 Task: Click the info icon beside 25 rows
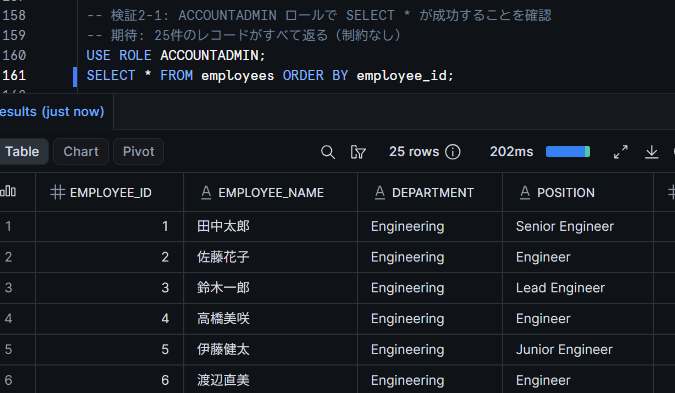(452, 152)
